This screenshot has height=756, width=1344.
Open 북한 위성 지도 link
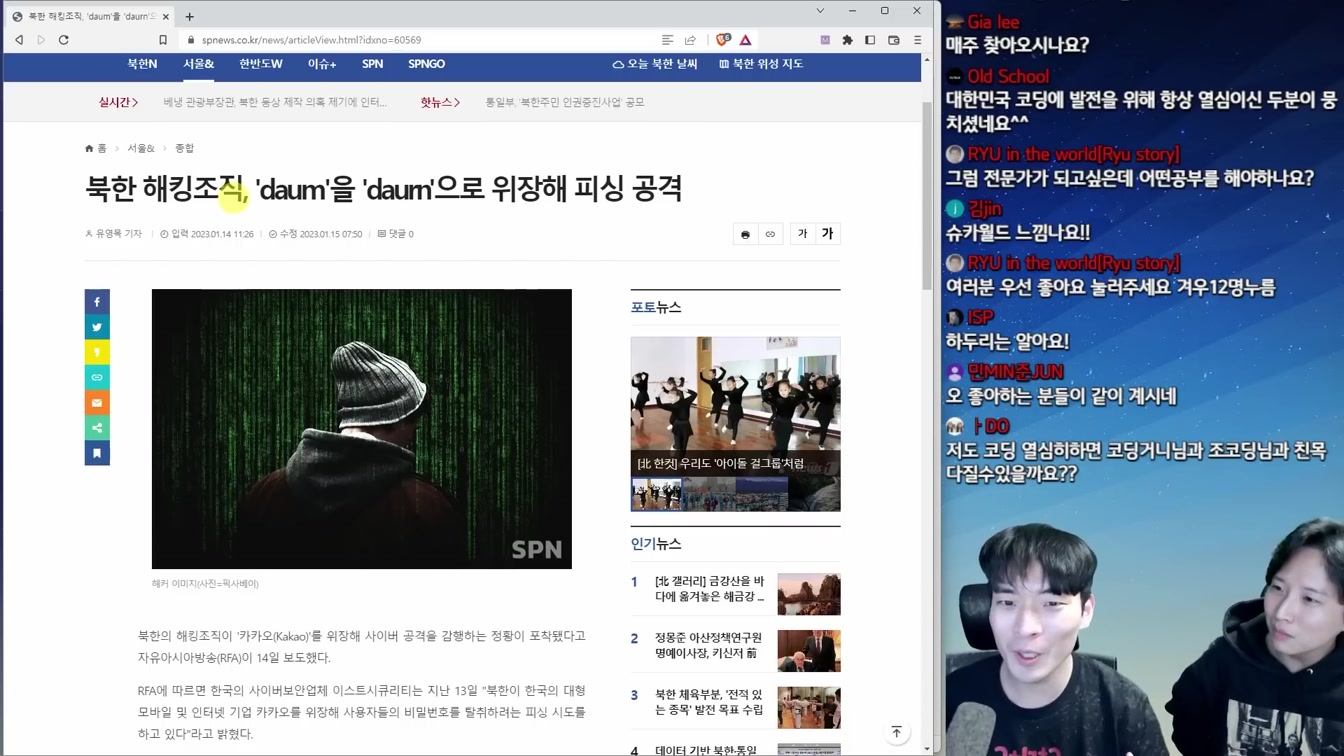tap(761, 64)
